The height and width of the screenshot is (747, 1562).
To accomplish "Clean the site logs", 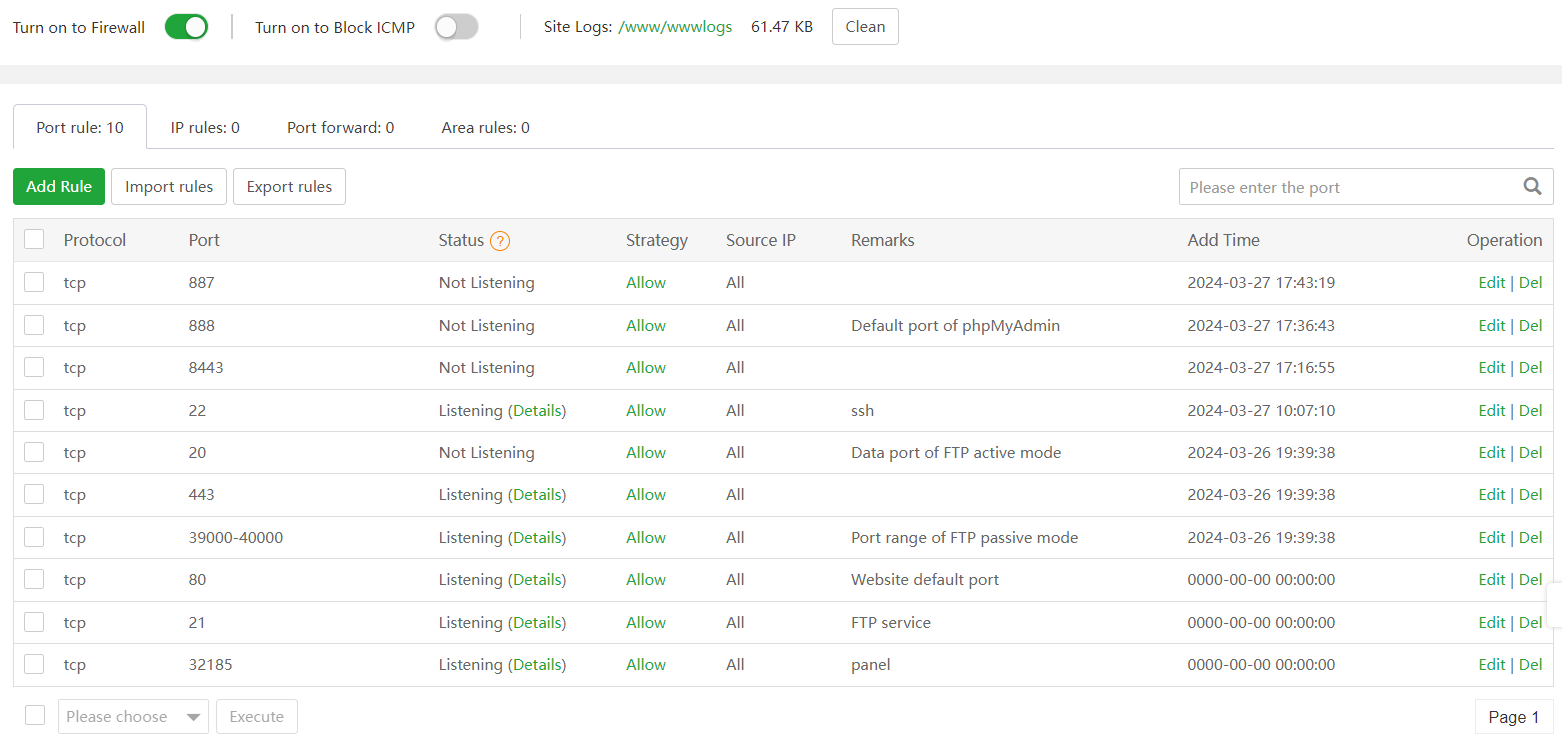I will pyautogui.click(x=865, y=27).
